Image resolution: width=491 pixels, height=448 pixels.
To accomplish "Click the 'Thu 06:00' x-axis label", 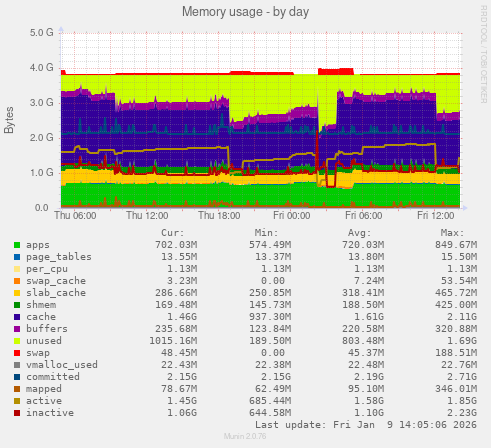I will point(75,216).
